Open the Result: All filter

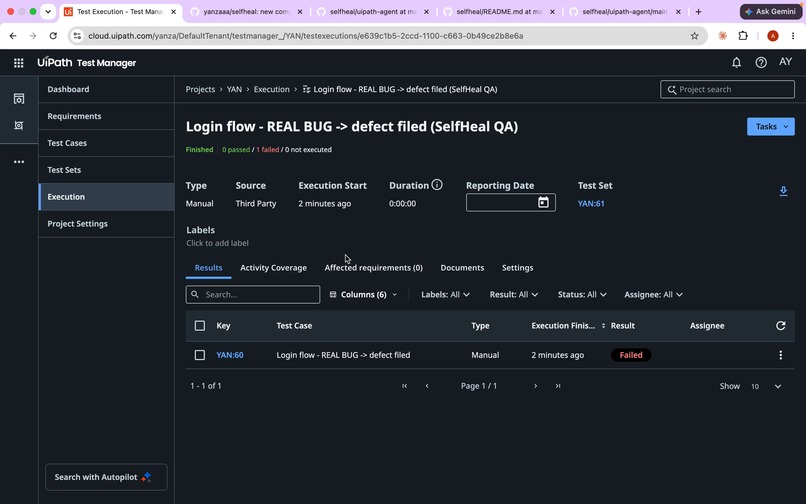click(x=514, y=295)
